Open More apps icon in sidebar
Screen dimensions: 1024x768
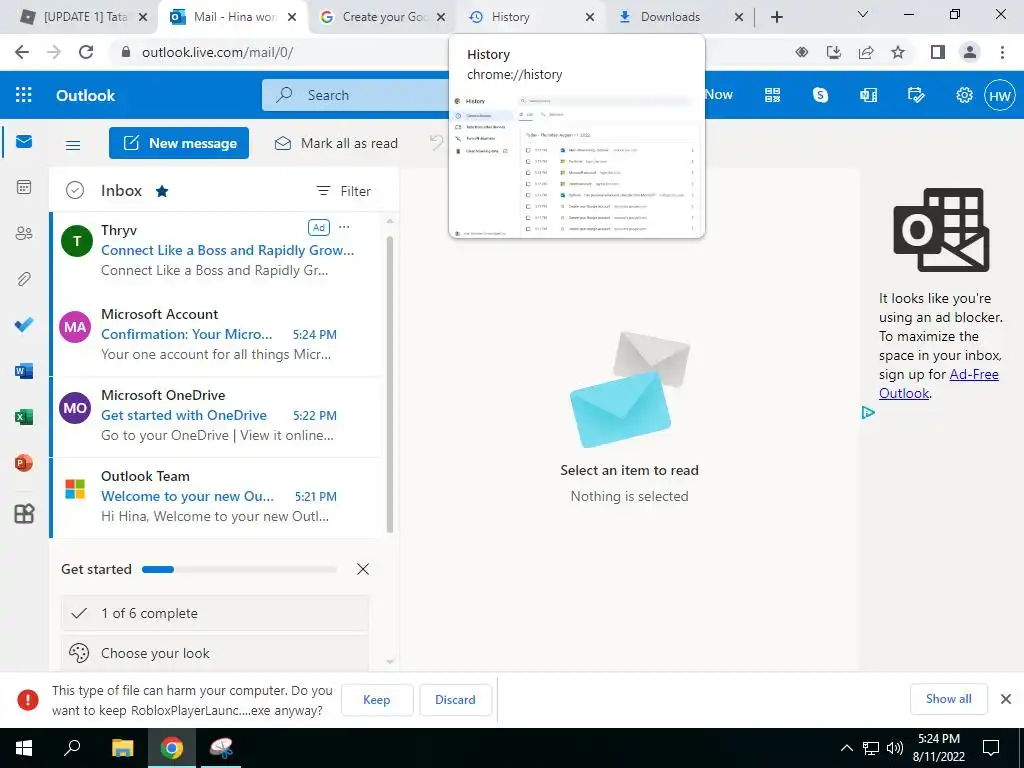tap(24, 513)
